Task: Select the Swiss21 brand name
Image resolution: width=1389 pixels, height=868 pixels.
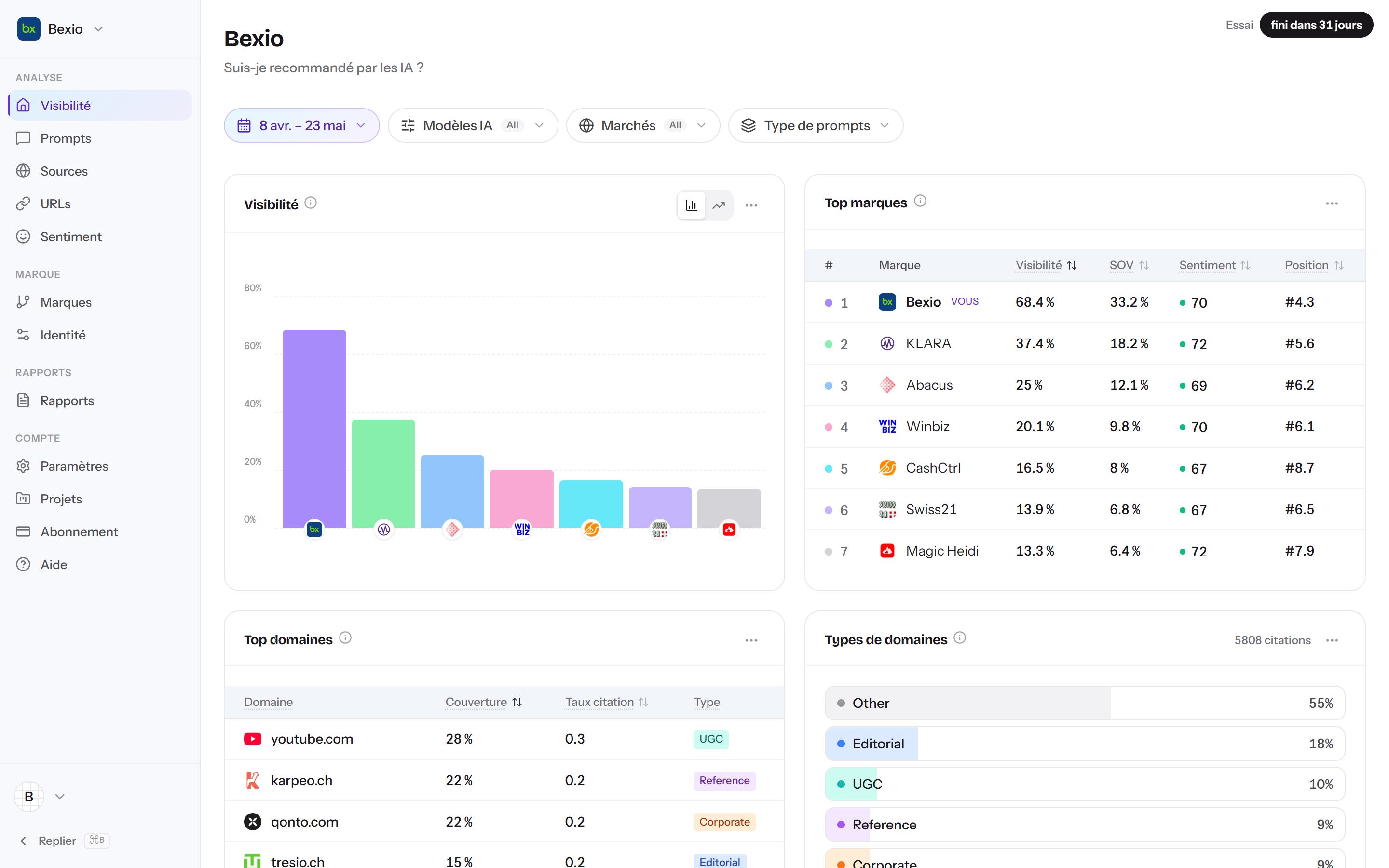Action: 931,509
